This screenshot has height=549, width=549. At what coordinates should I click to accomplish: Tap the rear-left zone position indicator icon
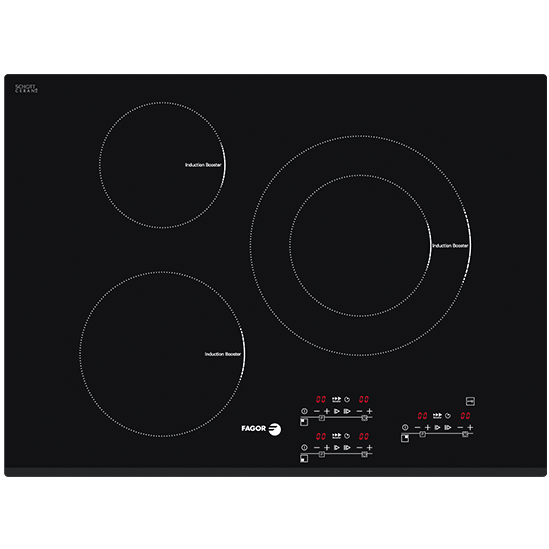pos(304,422)
